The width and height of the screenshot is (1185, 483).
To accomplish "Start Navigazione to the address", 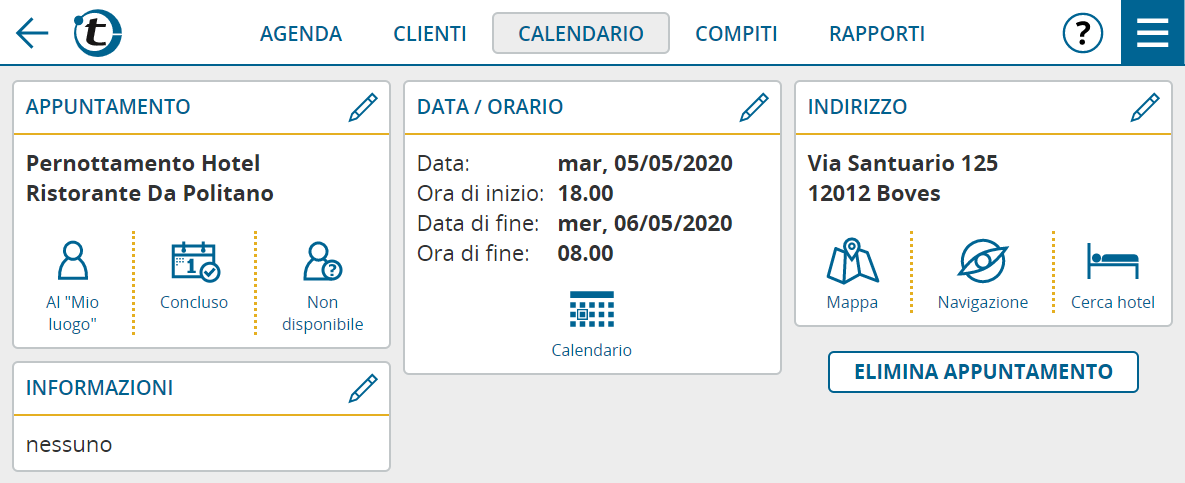I will pyautogui.click(x=982, y=276).
